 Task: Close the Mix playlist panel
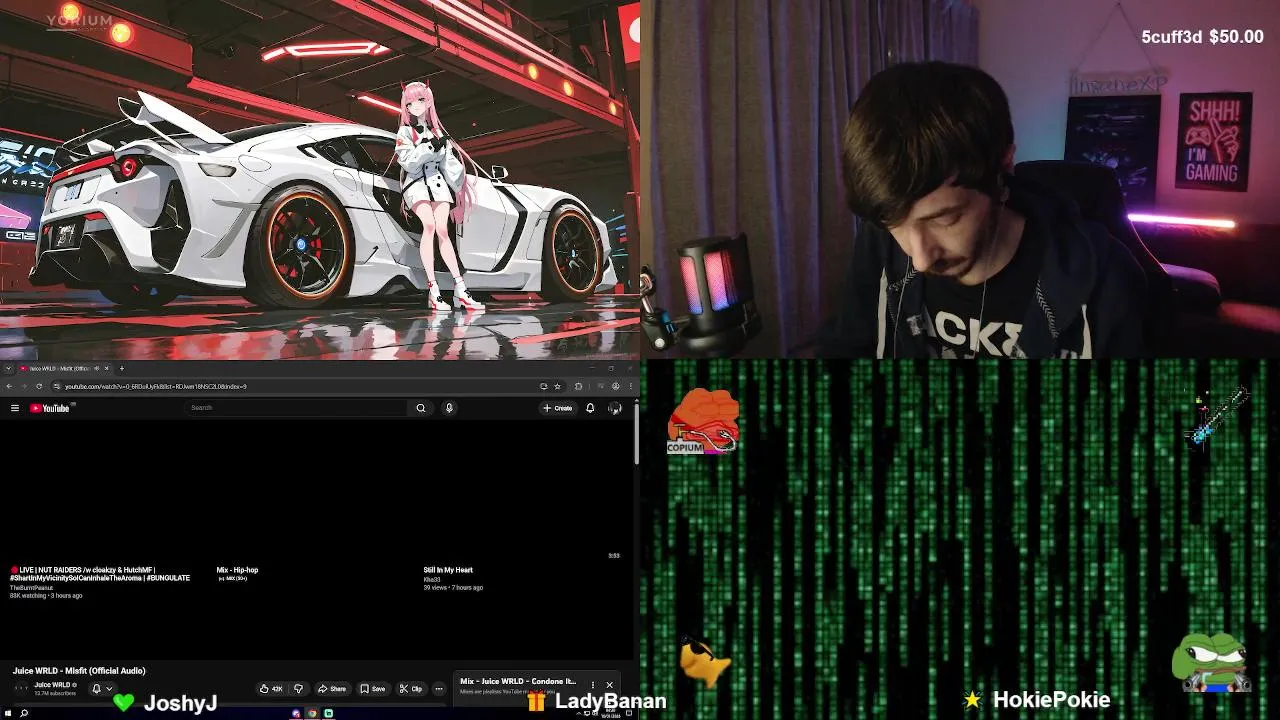(609, 685)
